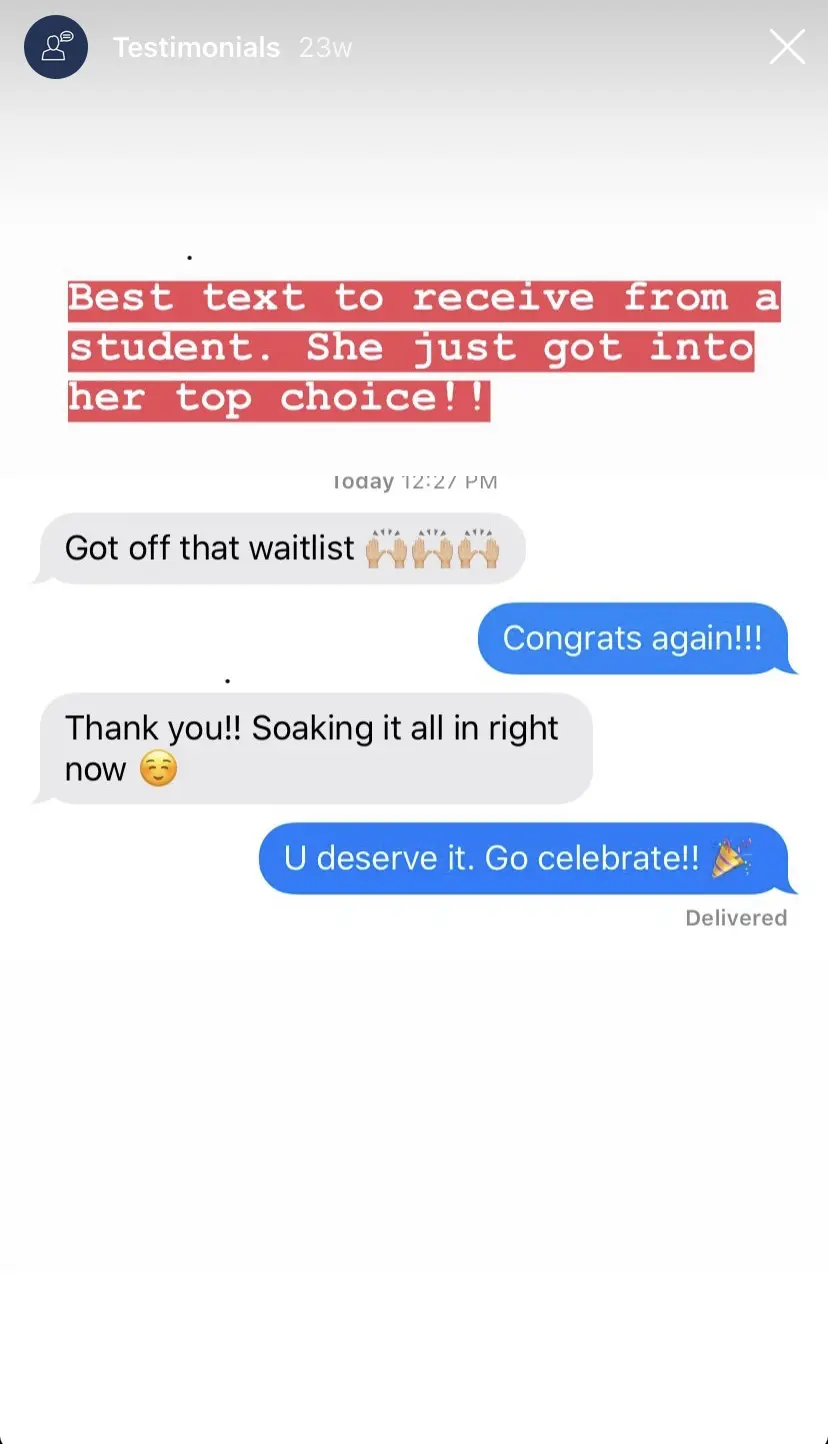Viewport: 828px width, 1444px height.
Task: Tap the 23w timestamp label
Action: pos(325,47)
